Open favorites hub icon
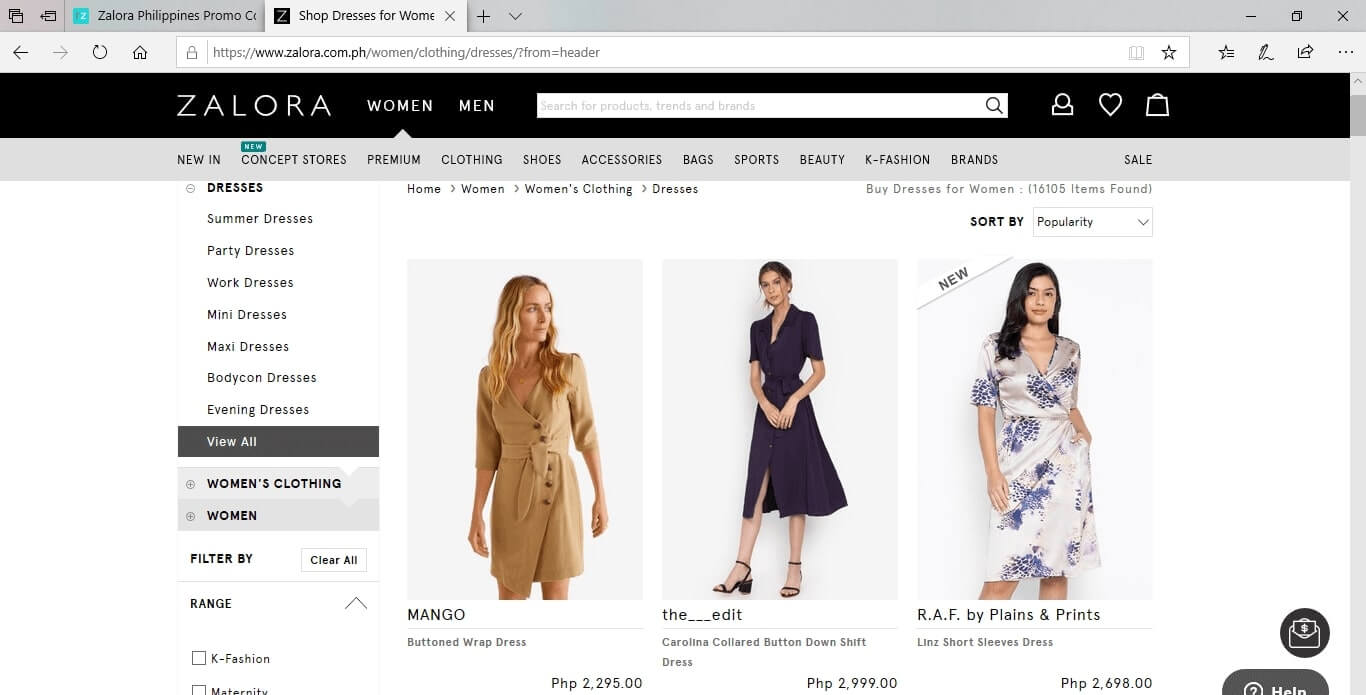This screenshot has height=695, width=1366. pos(1226,52)
